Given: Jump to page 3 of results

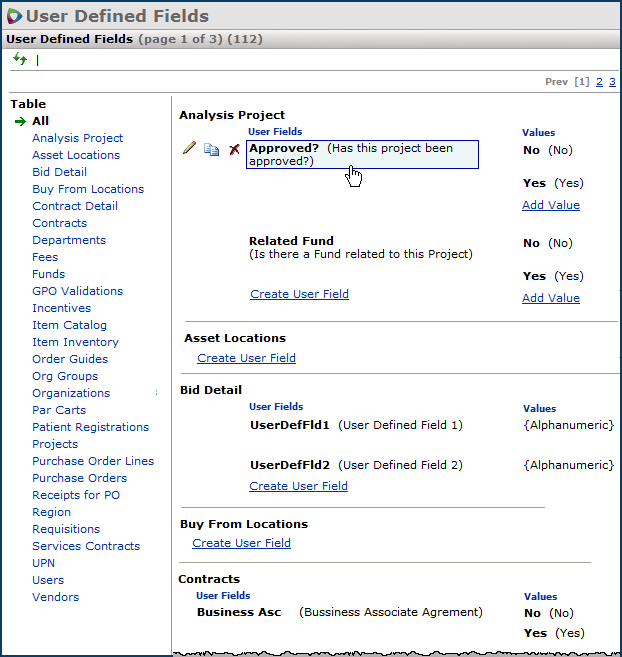Looking at the screenshot, I should 612,82.
